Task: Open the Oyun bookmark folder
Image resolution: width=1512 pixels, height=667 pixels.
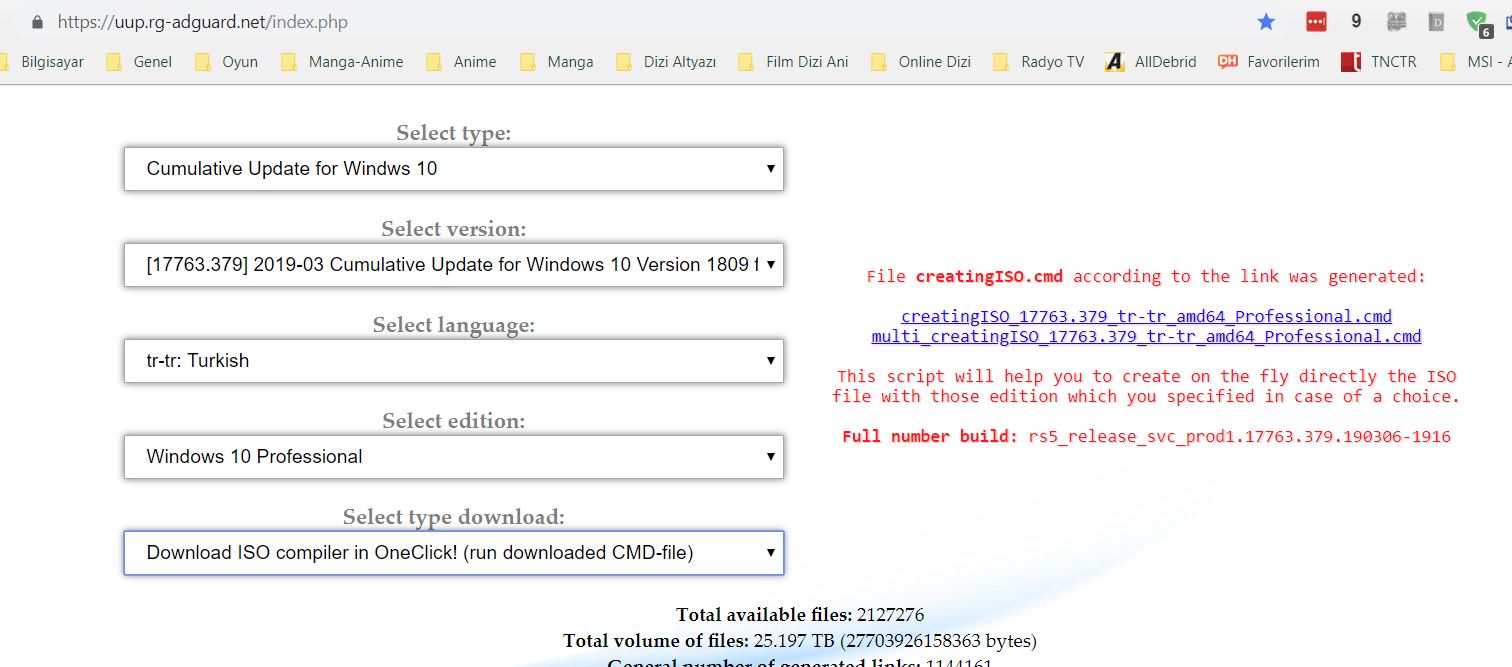Action: click(x=227, y=62)
